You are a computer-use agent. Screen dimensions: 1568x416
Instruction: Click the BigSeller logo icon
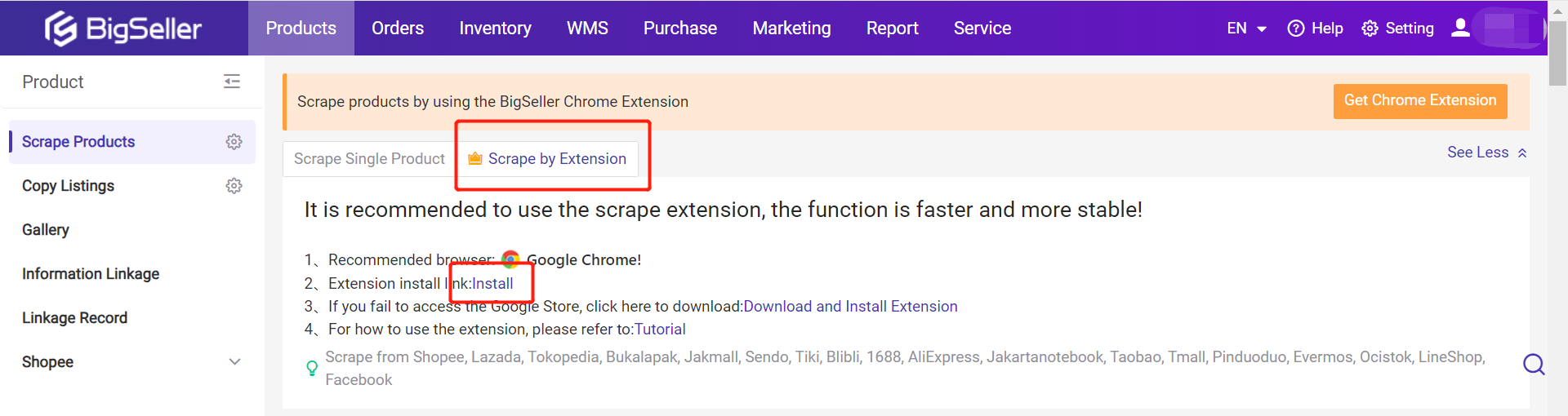click(60, 29)
